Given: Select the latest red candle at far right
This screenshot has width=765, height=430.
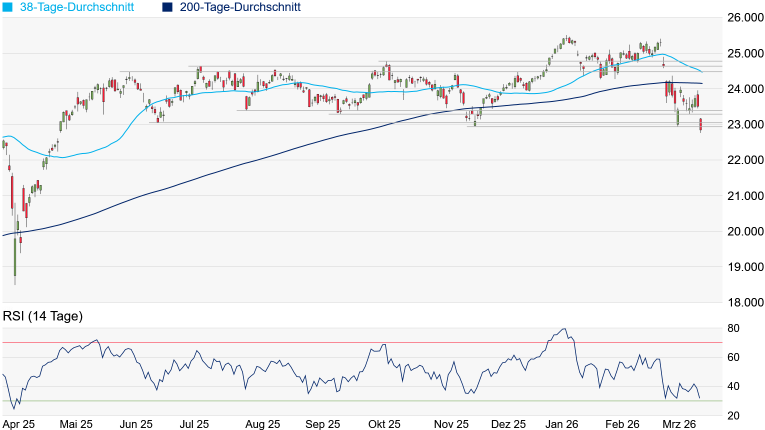Looking at the screenshot, I should point(700,125).
